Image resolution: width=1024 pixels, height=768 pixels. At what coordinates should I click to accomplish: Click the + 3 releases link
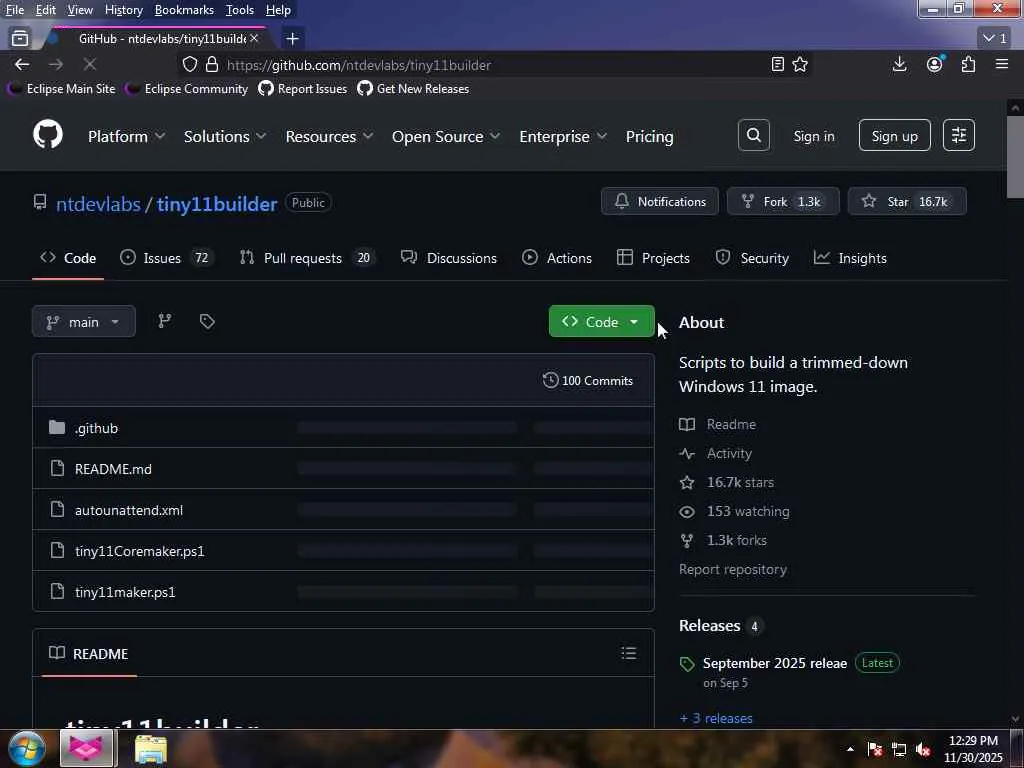click(x=716, y=718)
